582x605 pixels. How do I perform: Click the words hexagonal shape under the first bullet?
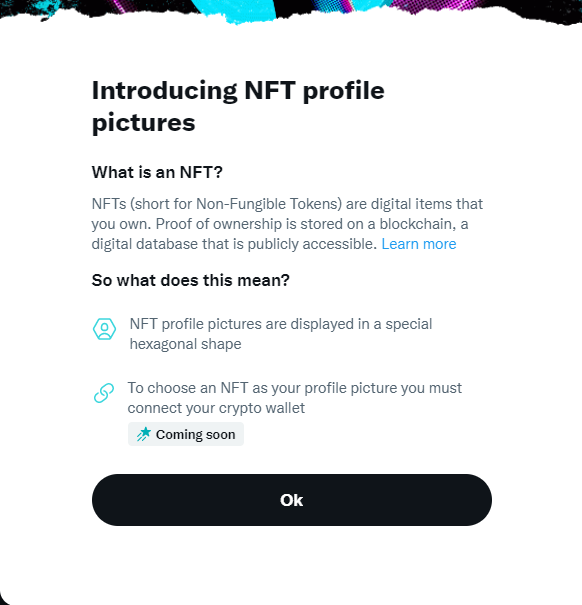(x=185, y=344)
